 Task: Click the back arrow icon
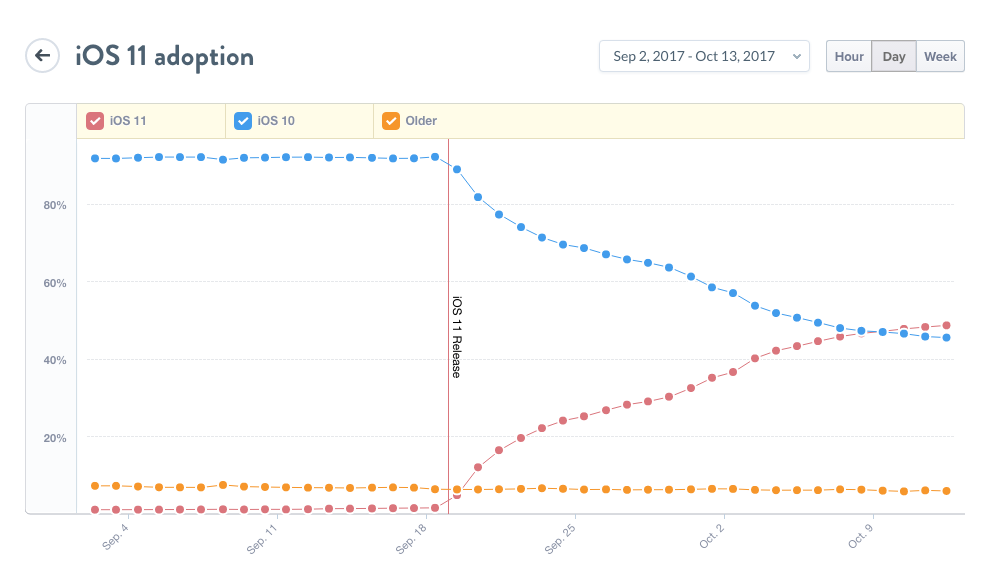[x=42, y=56]
